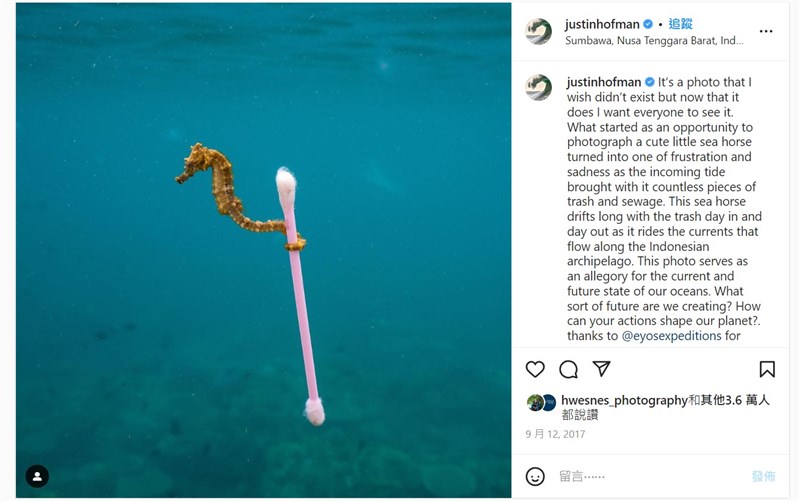
Task: Open comments with speech bubble icon
Action: tap(568, 369)
